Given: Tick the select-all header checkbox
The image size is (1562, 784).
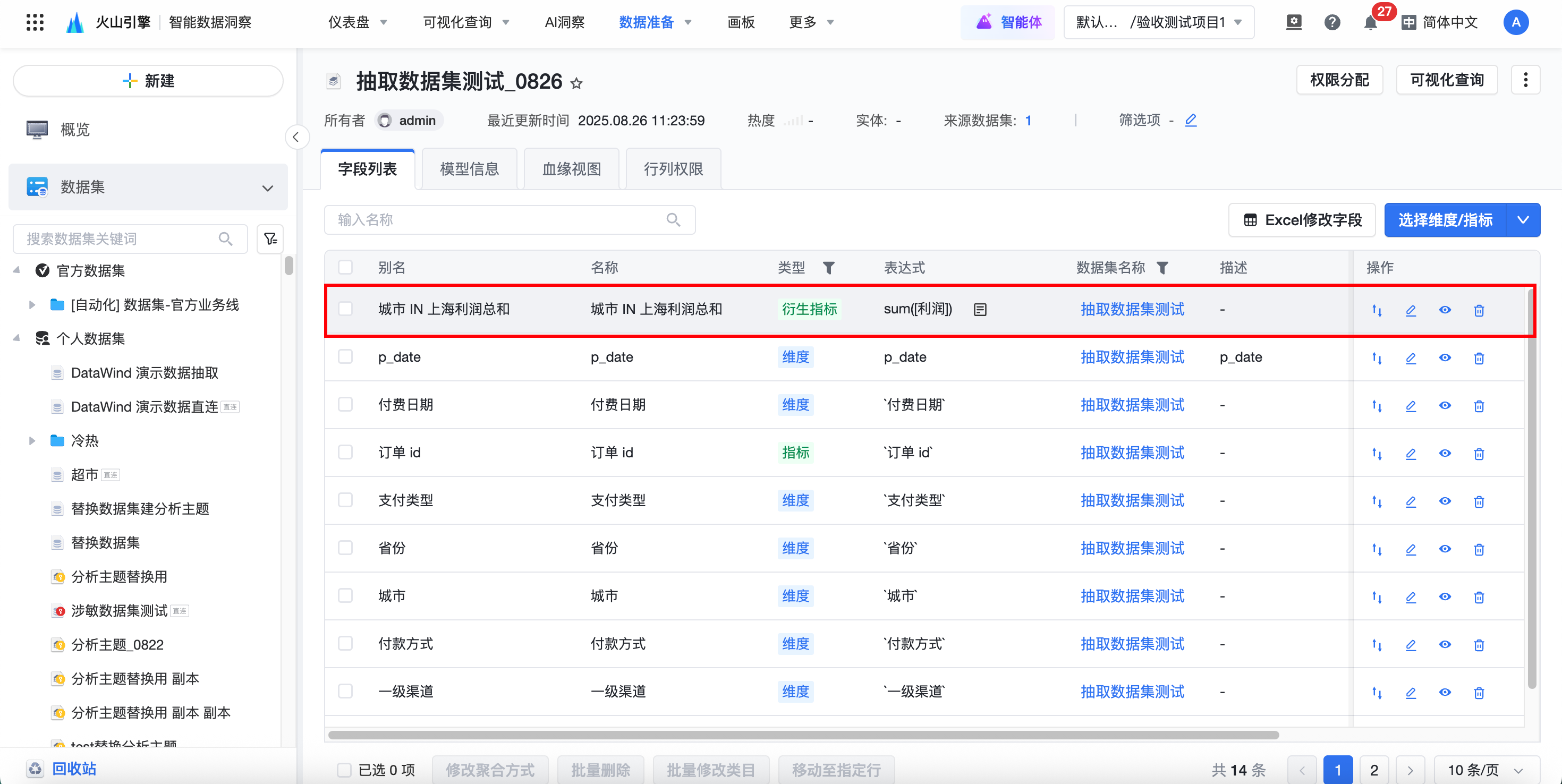Looking at the screenshot, I should (345, 267).
